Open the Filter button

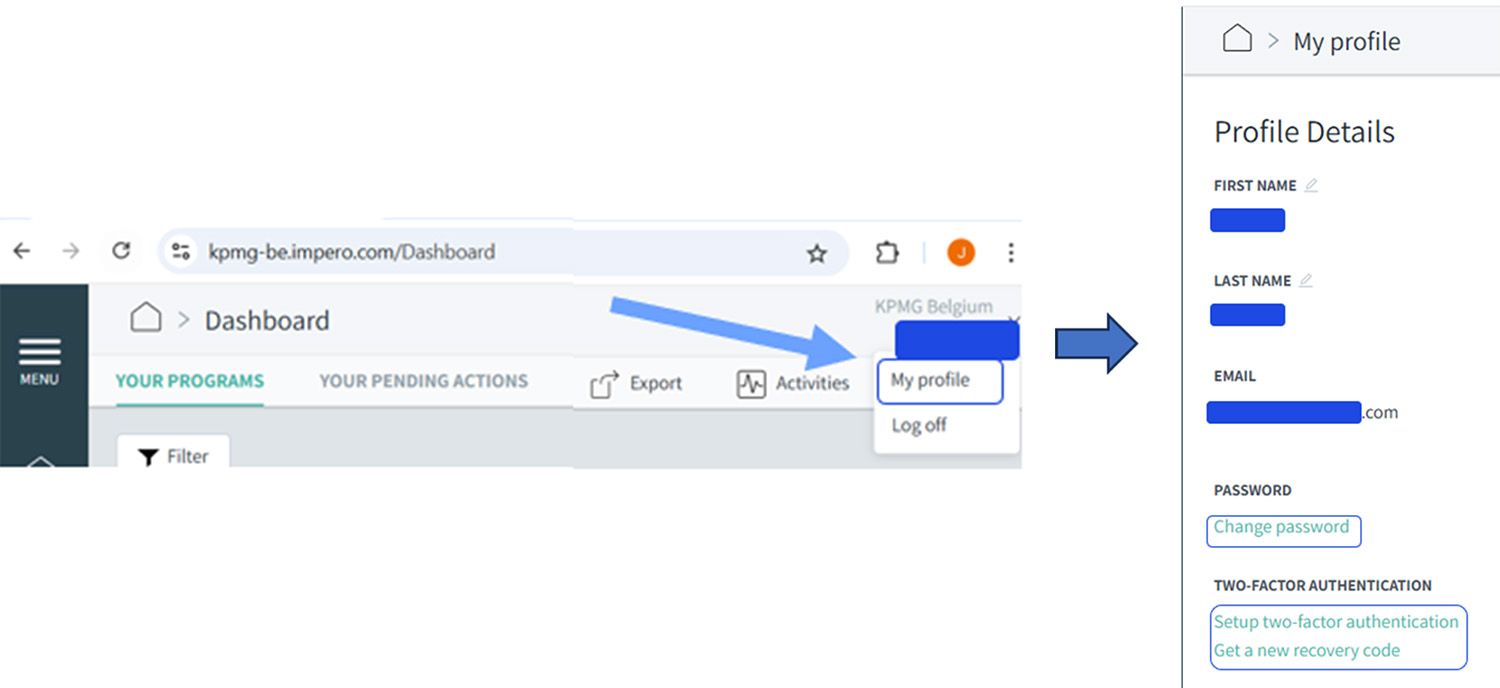173,456
